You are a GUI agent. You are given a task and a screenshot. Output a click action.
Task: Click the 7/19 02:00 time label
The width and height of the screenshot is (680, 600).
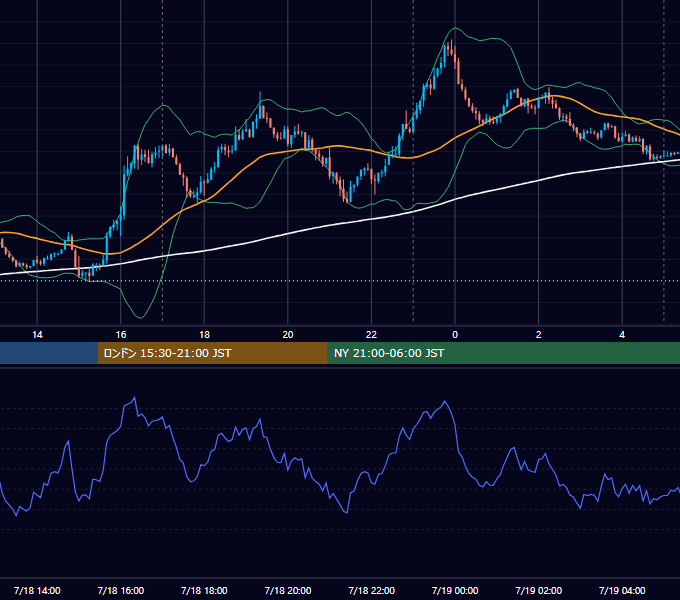(x=539, y=590)
